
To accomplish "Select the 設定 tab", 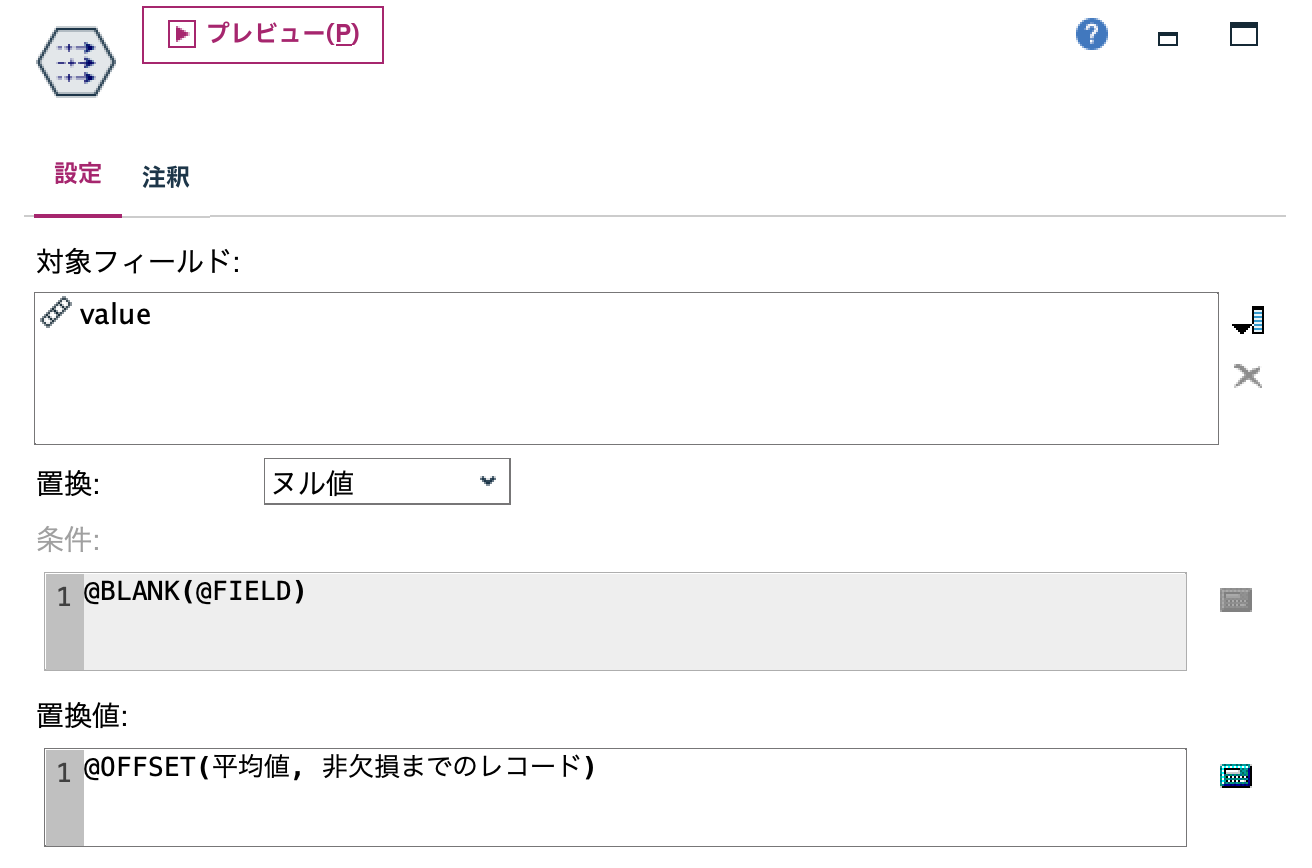I will point(77,176).
